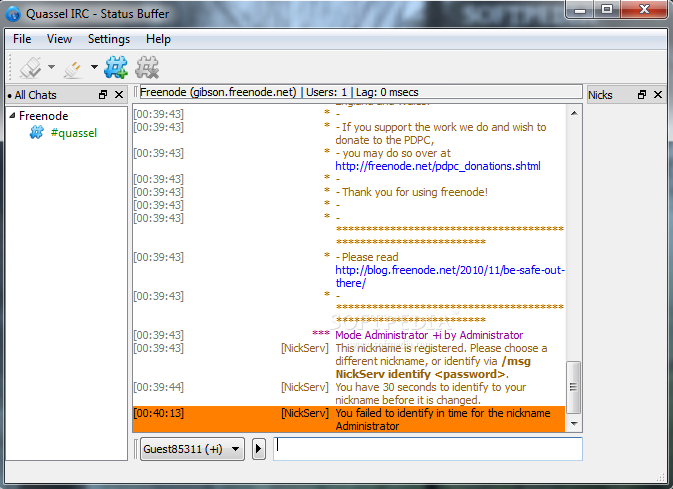Click 'If you support the work we do' message

(441, 134)
